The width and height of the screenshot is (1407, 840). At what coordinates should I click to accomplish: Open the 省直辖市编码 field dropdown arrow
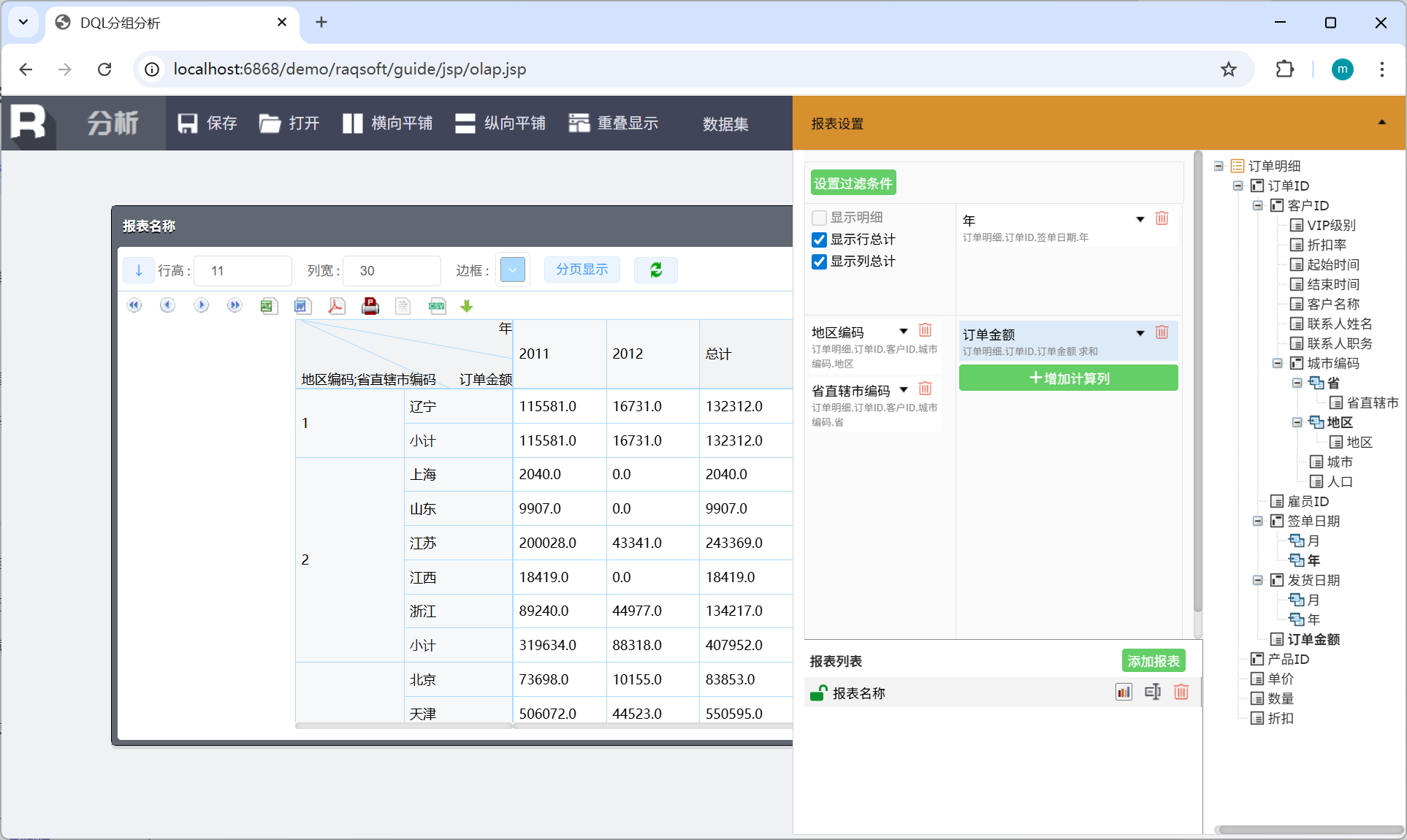[904, 389]
